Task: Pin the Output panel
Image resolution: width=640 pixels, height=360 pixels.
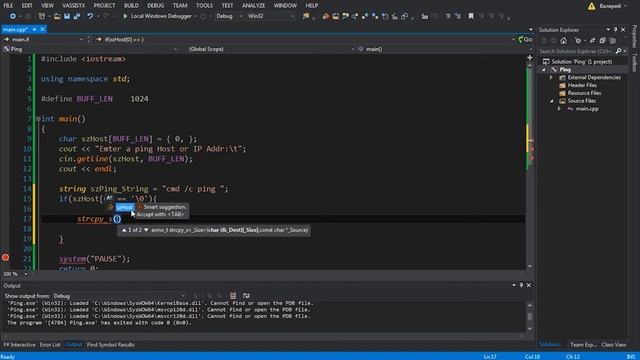Action: pyautogui.click(x=521, y=285)
